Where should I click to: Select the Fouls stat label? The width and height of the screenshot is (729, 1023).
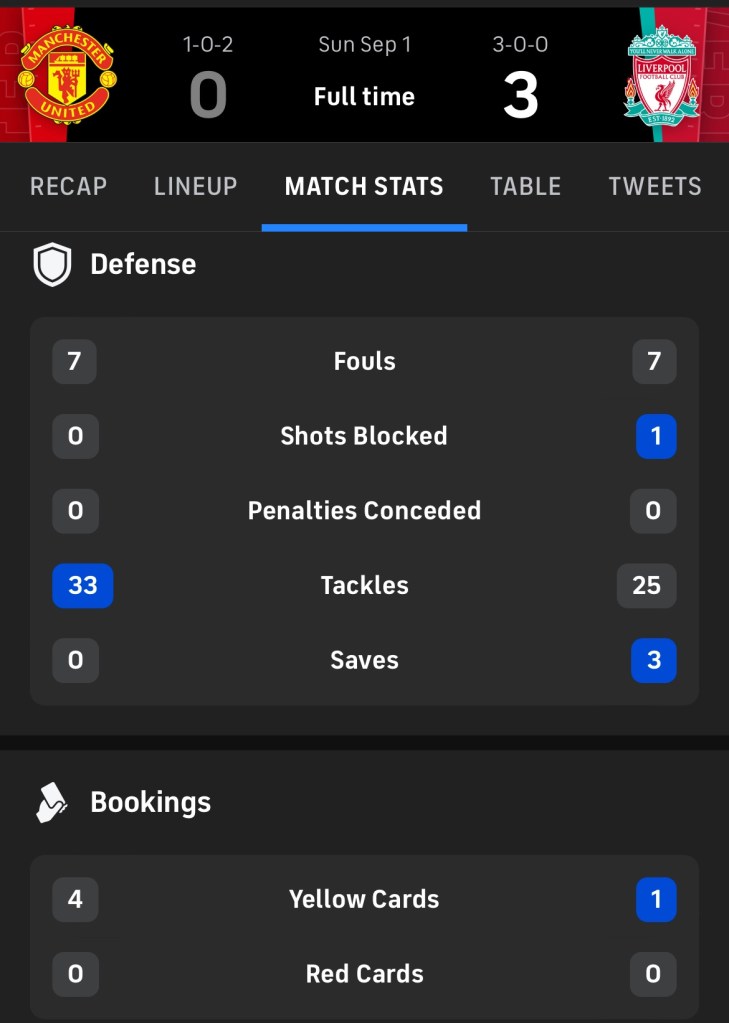pos(364,362)
